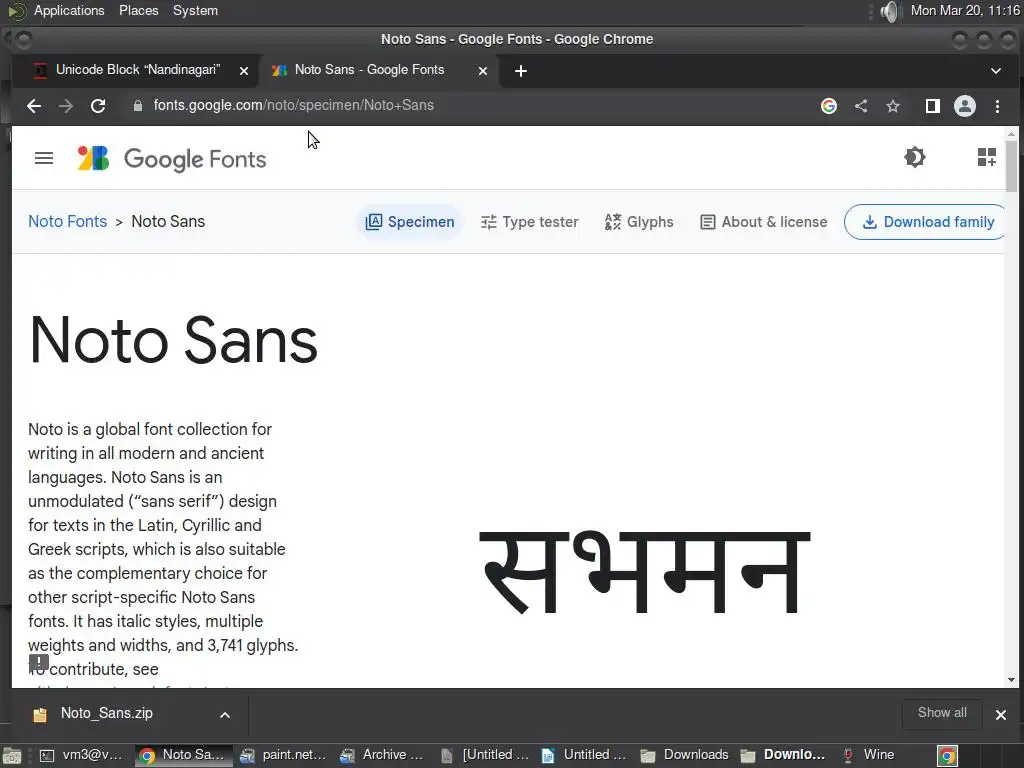This screenshot has height=768, width=1024.
Task: Close the downloads bar
Action: 1000,714
